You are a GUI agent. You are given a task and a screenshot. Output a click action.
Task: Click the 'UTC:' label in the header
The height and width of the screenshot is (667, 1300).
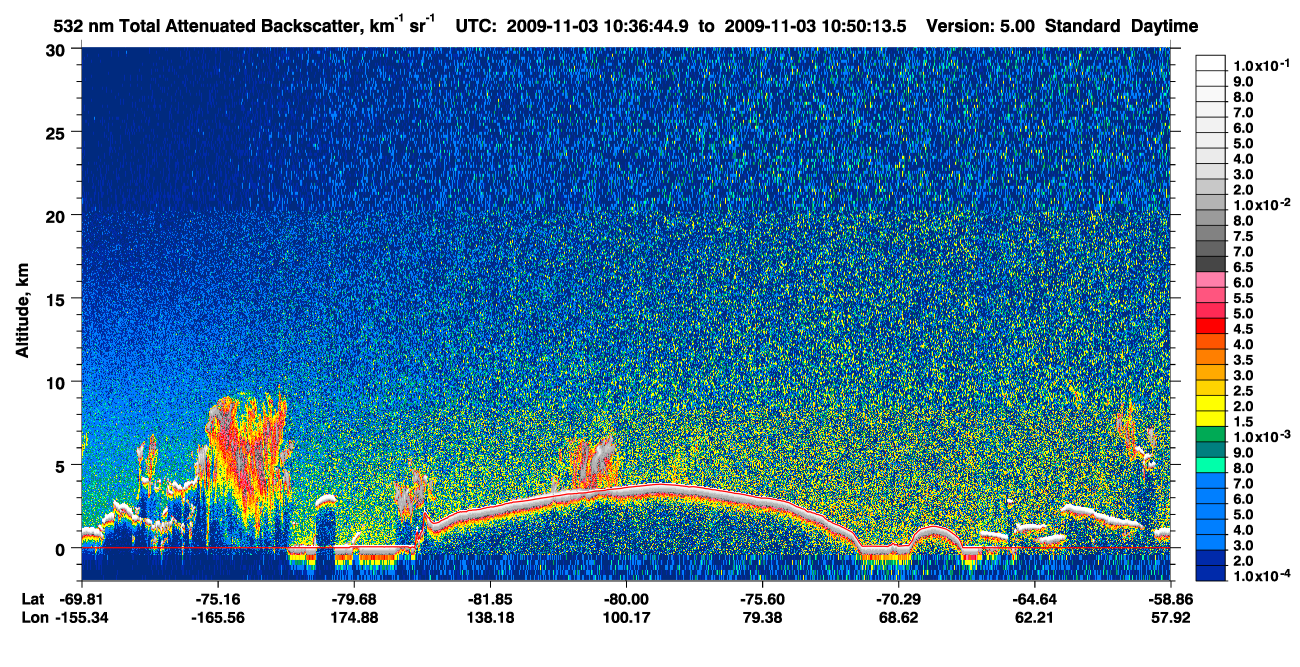point(475,26)
